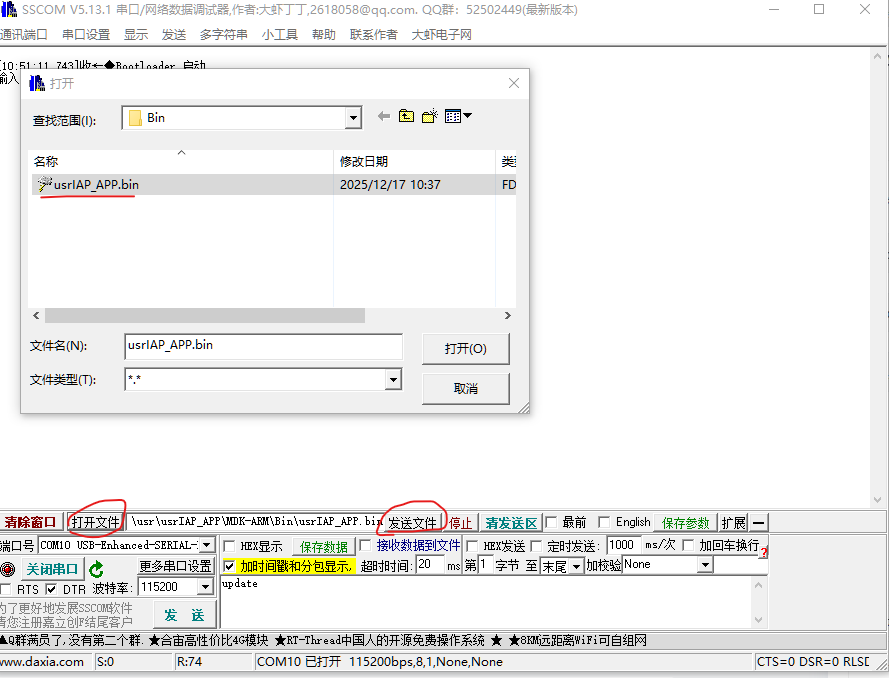This screenshot has width=889, height=678.
Task: Enable the 加回车换行 checkbox
Action: click(688, 545)
